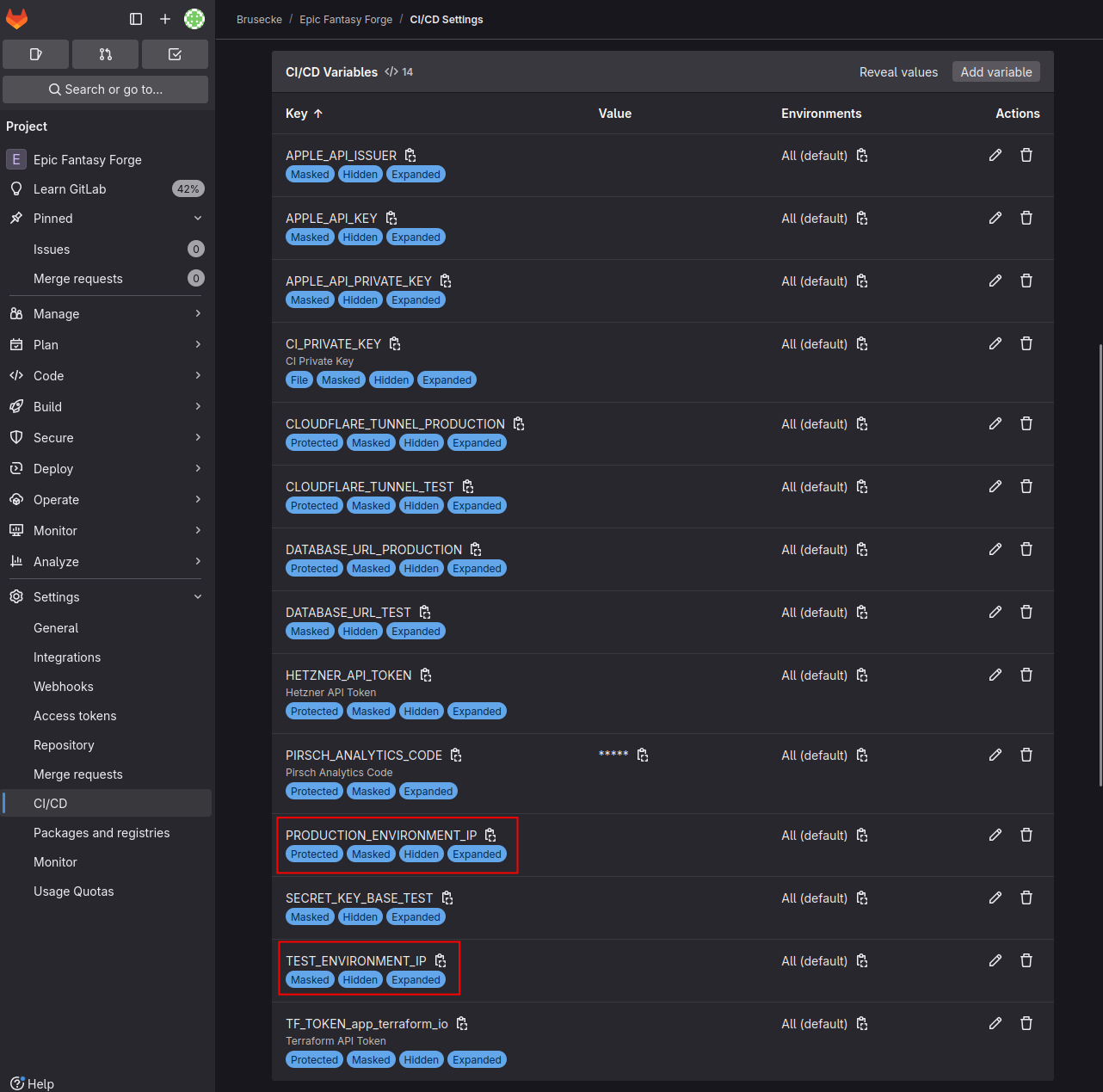Click 'Terraform API Token' description text

point(336,1041)
